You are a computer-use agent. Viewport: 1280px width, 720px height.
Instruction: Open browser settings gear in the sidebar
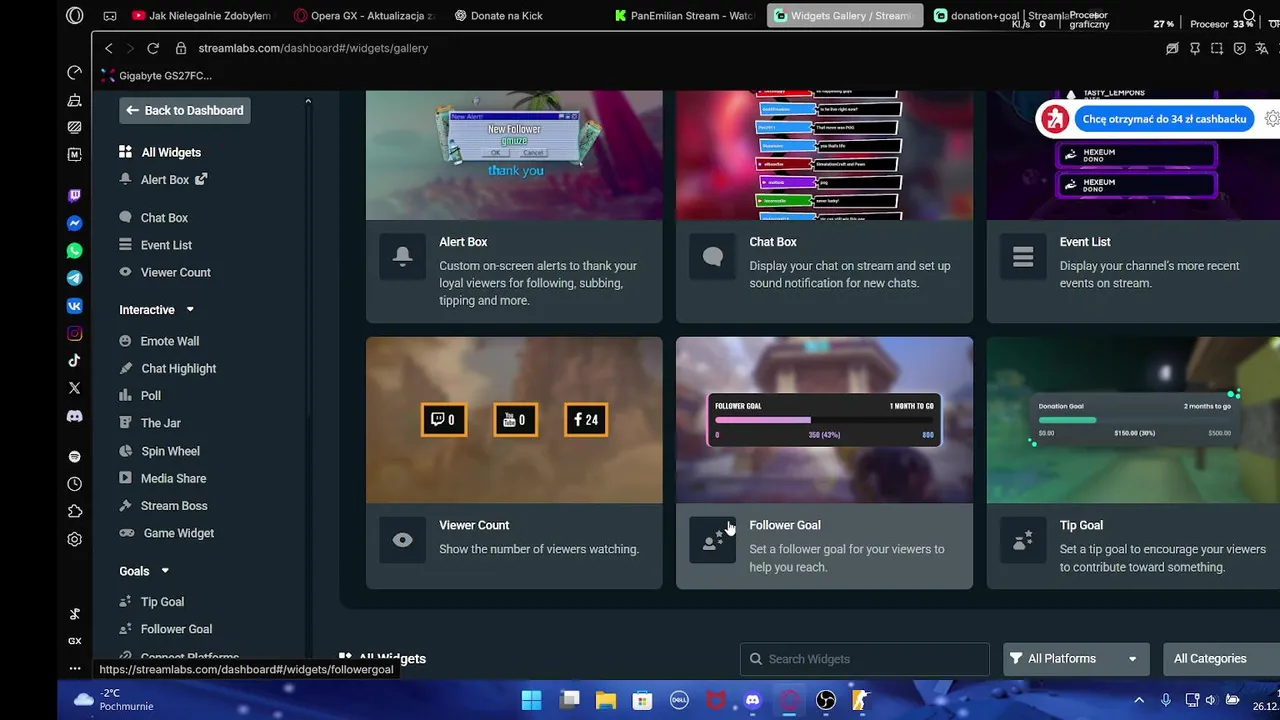(x=75, y=539)
